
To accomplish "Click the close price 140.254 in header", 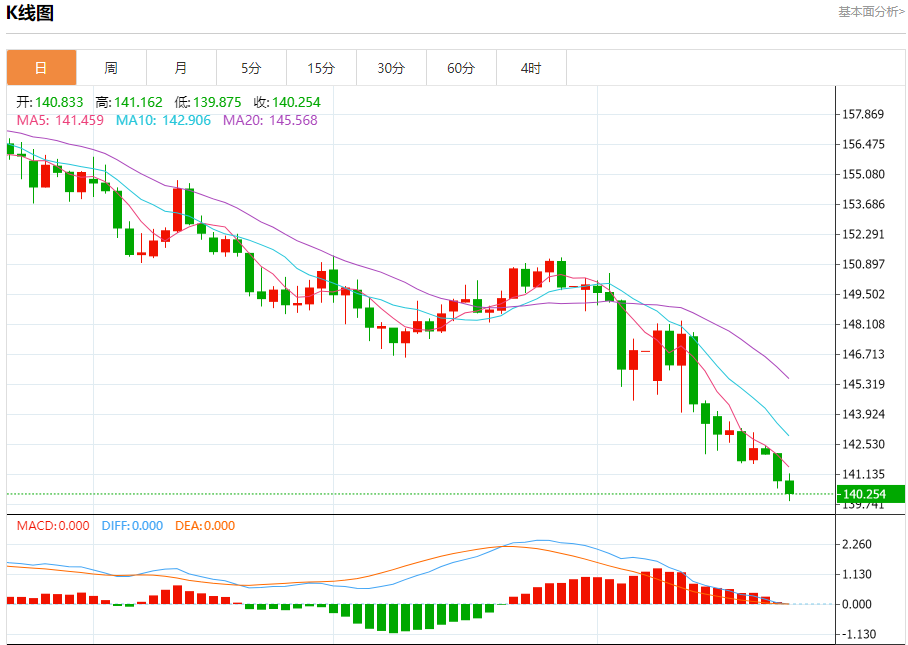I will coord(296,102).
